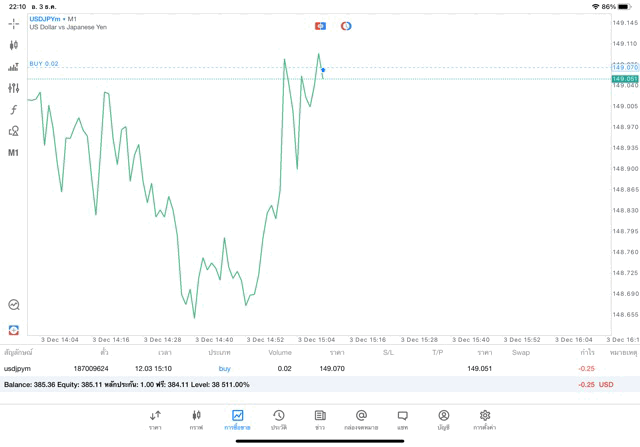Image resolution: width=640 pixels, height=447 pixels.
Task: Open the candlestick chart type selector
Action: click(x=14, y=45)
